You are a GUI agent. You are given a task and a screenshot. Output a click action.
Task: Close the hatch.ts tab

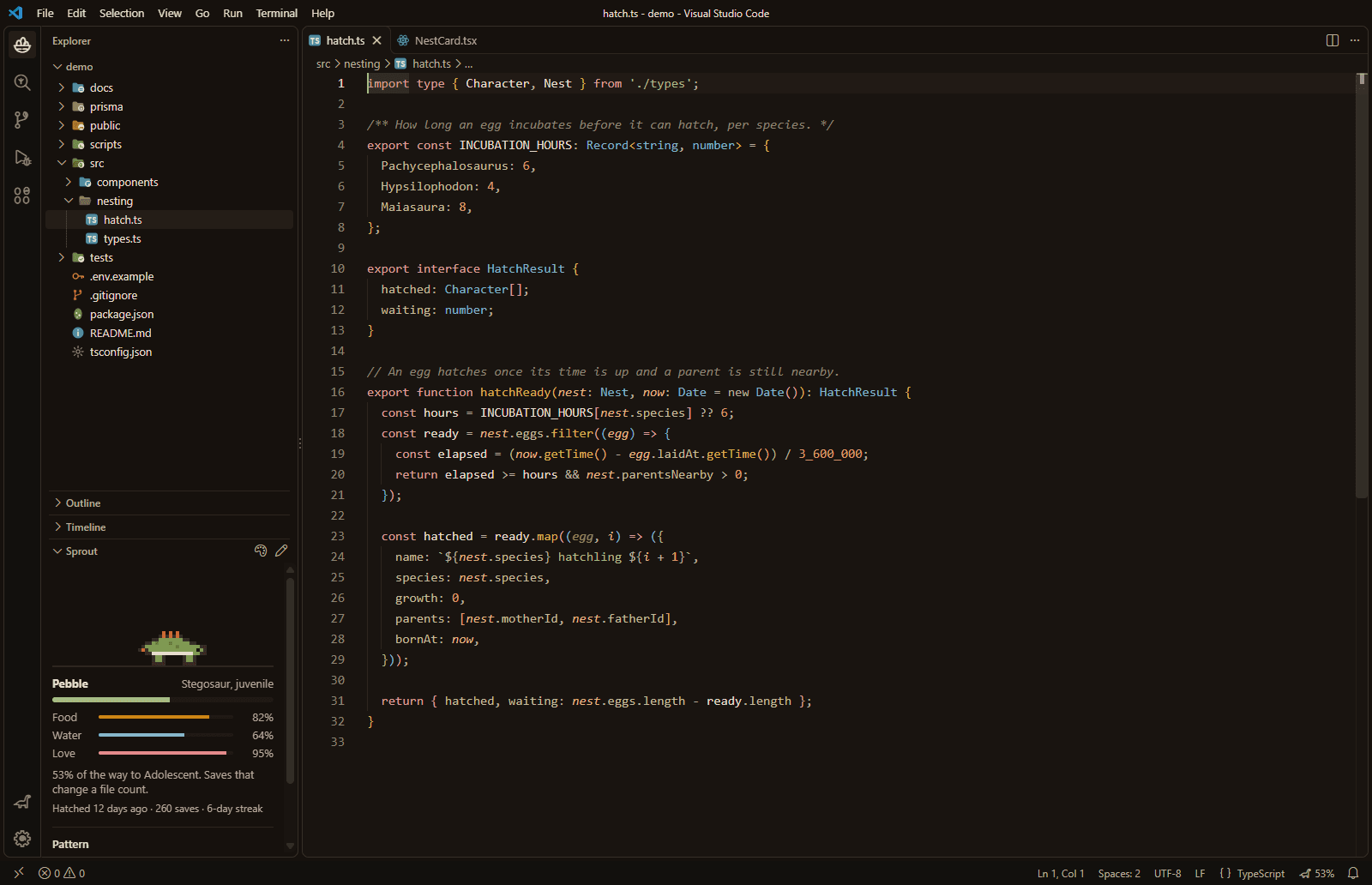[x=376, y=40]
